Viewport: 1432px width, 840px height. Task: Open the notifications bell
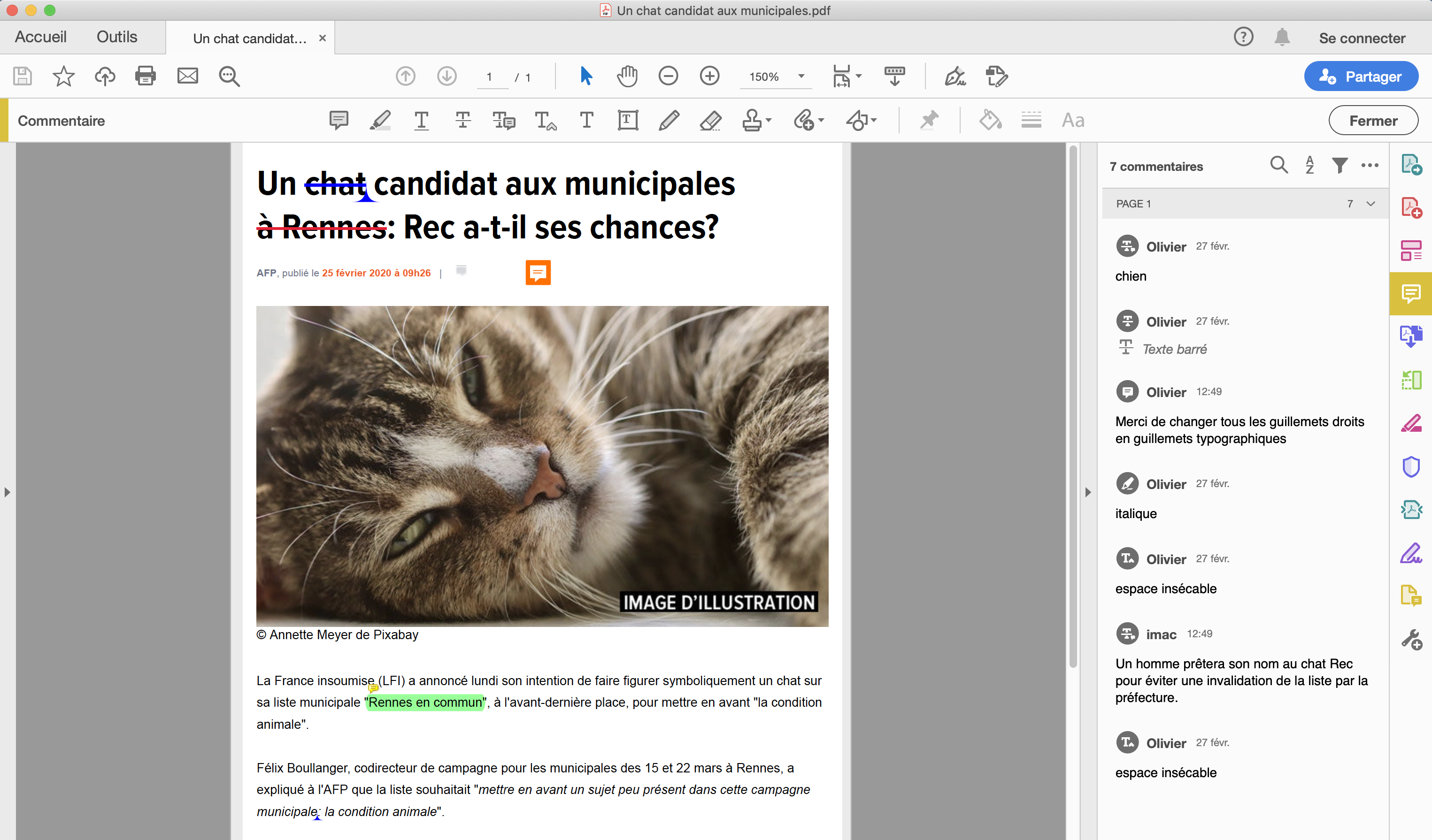coord(1282,37)
